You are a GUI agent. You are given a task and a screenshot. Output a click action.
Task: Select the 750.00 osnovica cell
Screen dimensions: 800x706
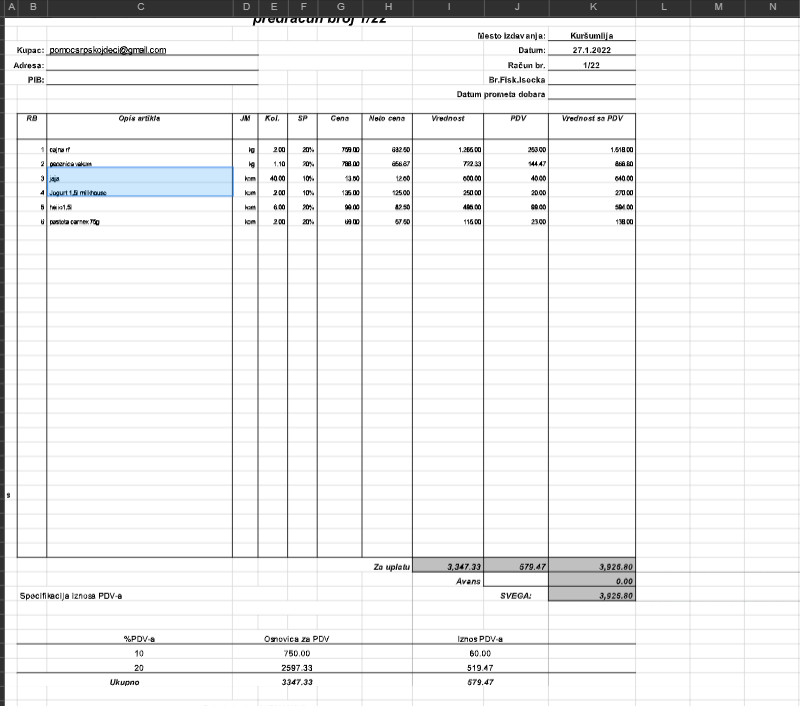click(x=297, y=653)
